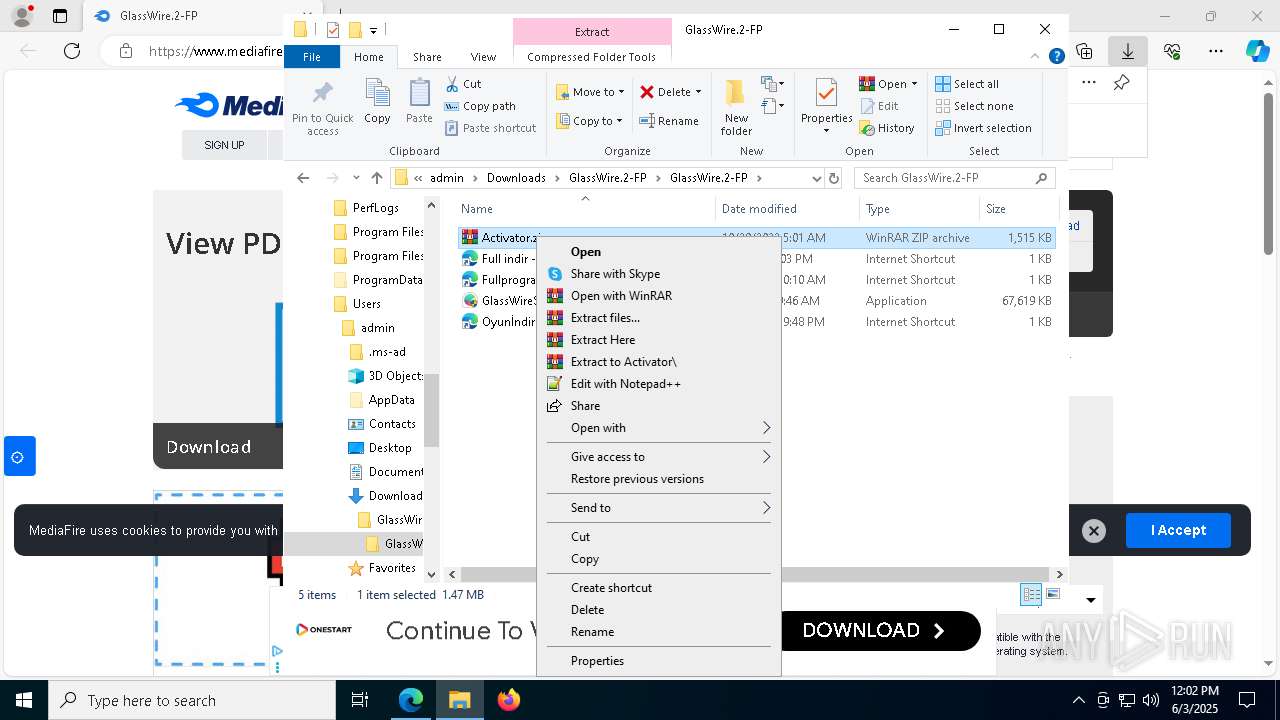Collapse the ribbon chevron
Image resolution: width=1280 pixels, height=720 pixels.
1036,57
